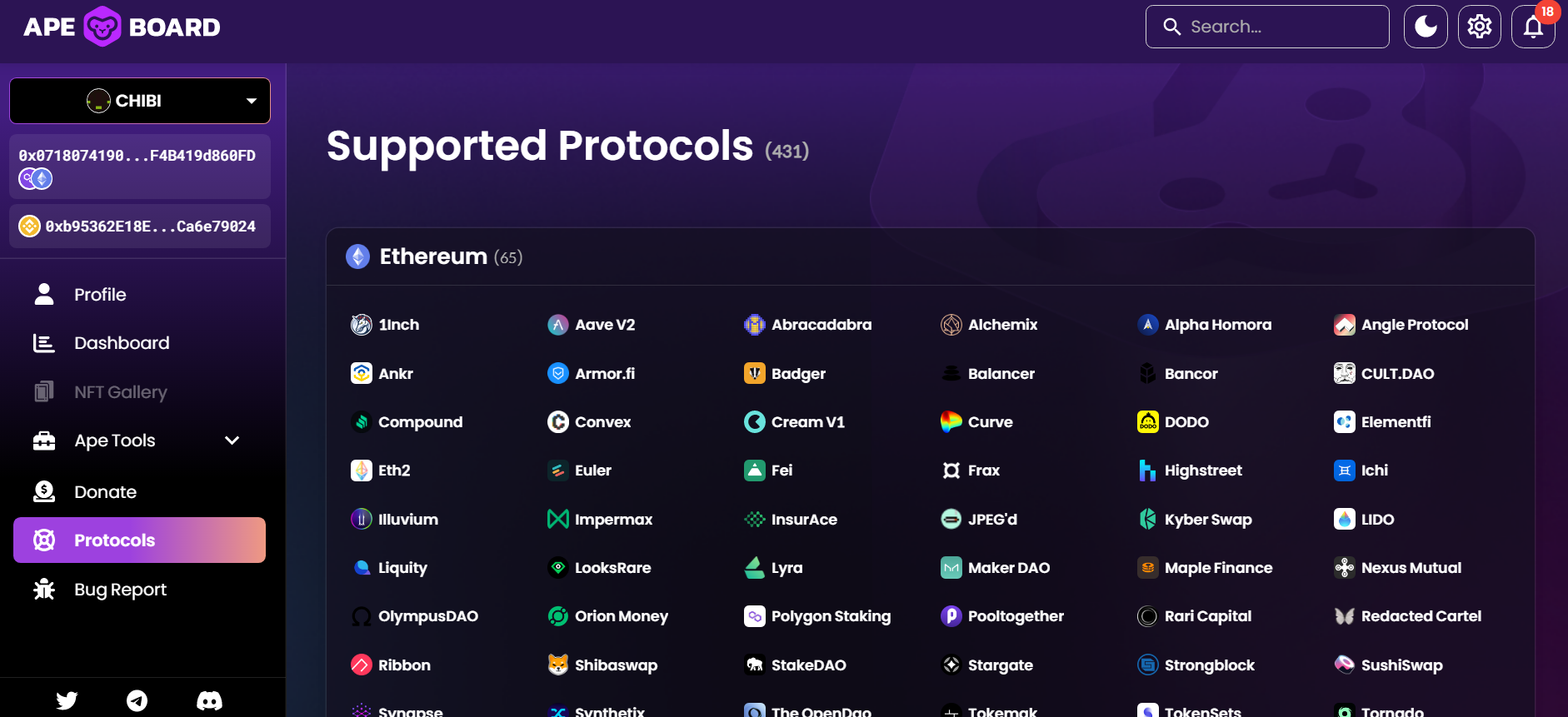Viewport: 1568px width, 717px height.
Task: Open the CHIBI profile dropdown
Action: (x=140, y=101)
